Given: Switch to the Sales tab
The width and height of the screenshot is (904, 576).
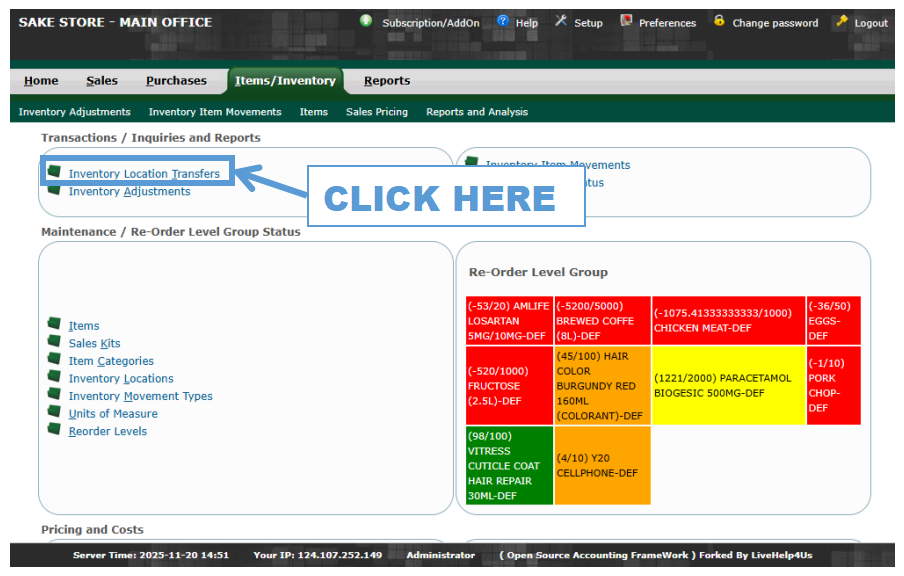Looking at the screenshot, I should coord(101,81).
